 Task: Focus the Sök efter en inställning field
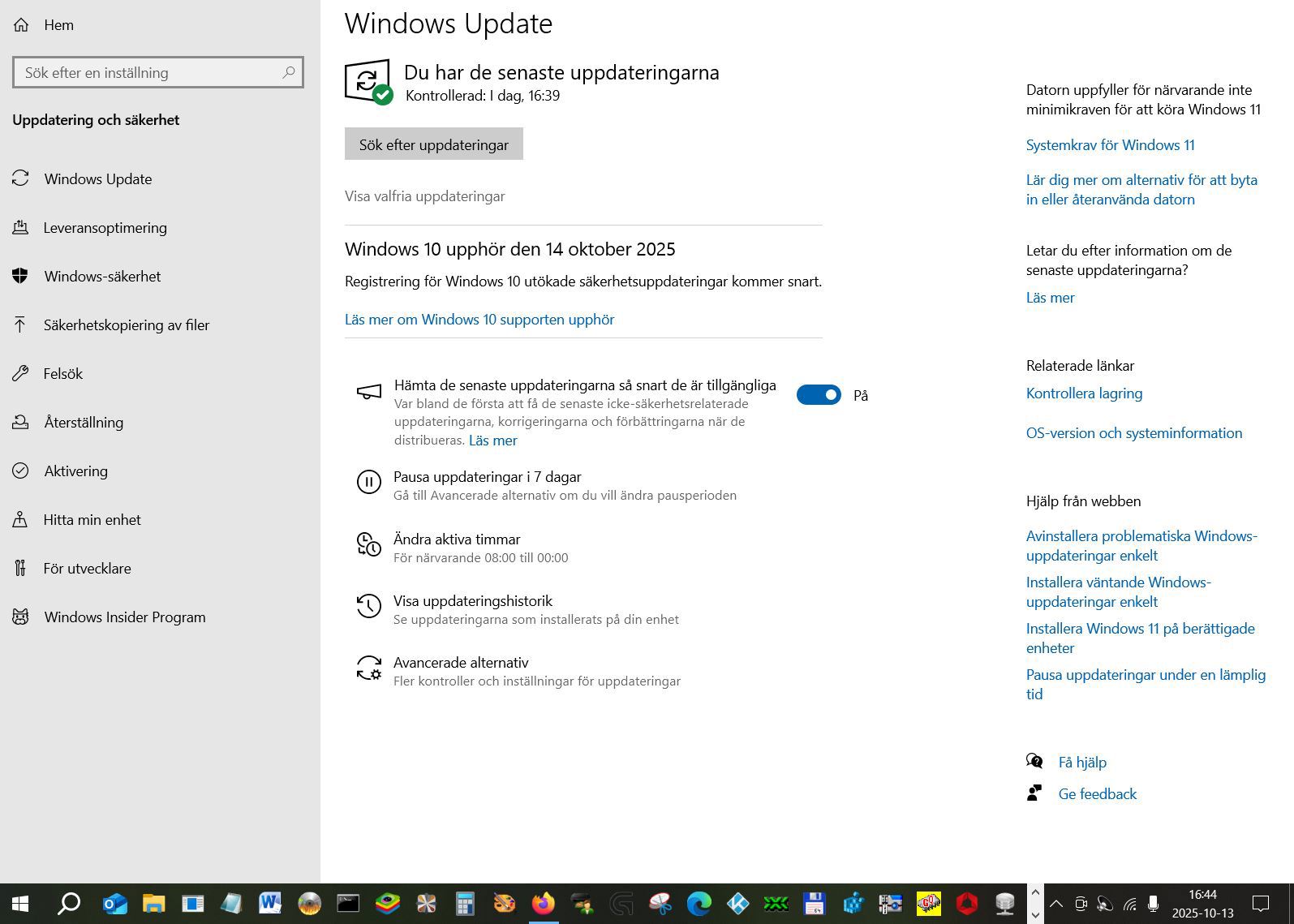point(158,72)
